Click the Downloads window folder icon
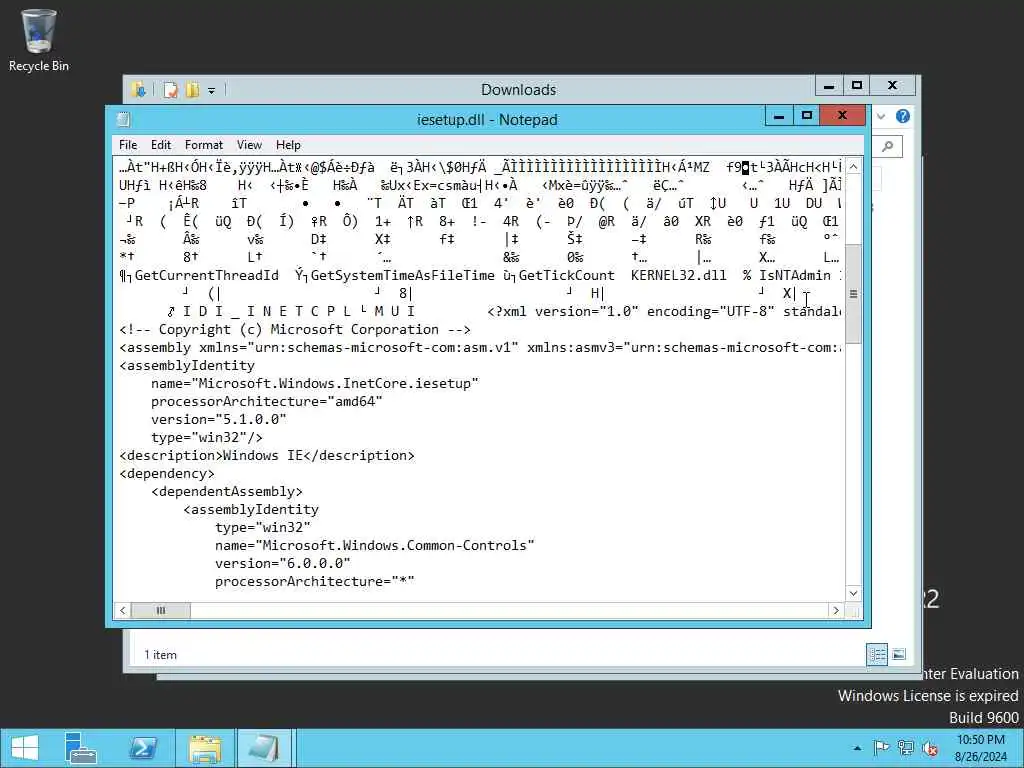The width and height of the screenshot is (1024, 768). click(x=138, y=90)
